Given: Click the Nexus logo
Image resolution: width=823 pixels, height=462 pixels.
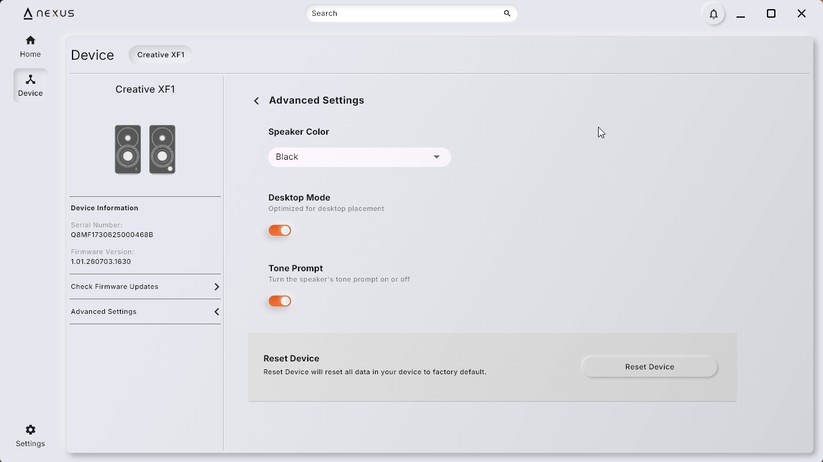Looking at the screenshot, I should pos(49,14).
